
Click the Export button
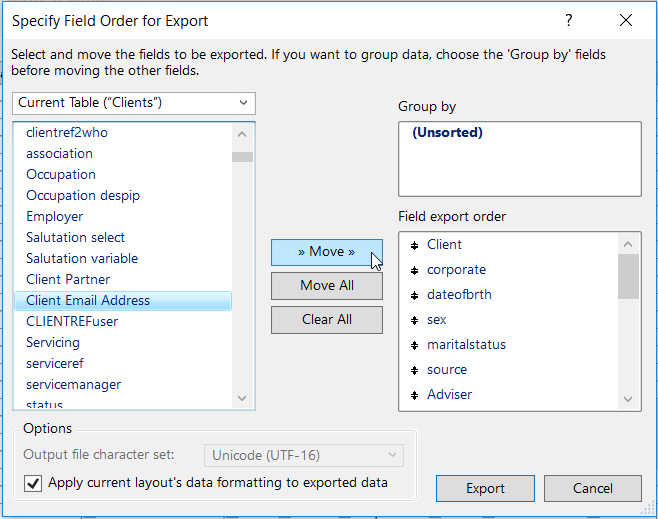tap(485, 488)
